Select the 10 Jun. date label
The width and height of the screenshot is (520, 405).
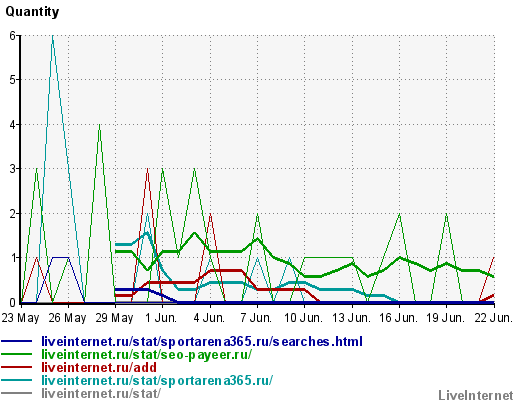point(303,318)
